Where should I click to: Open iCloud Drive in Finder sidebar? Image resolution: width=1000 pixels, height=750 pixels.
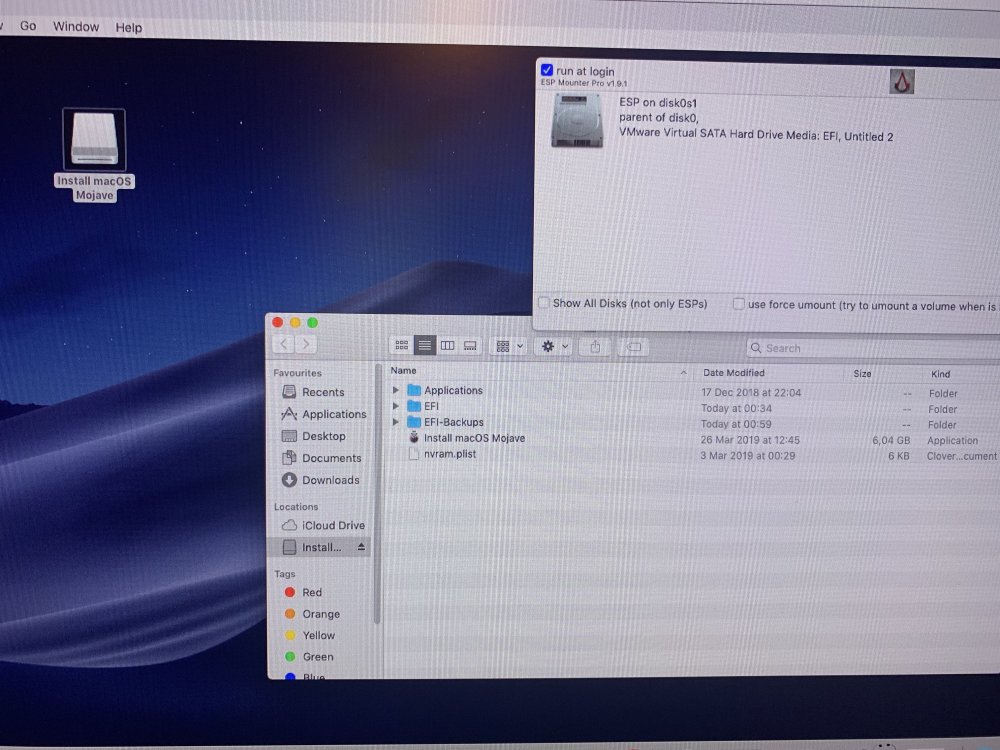pos(323,525)
